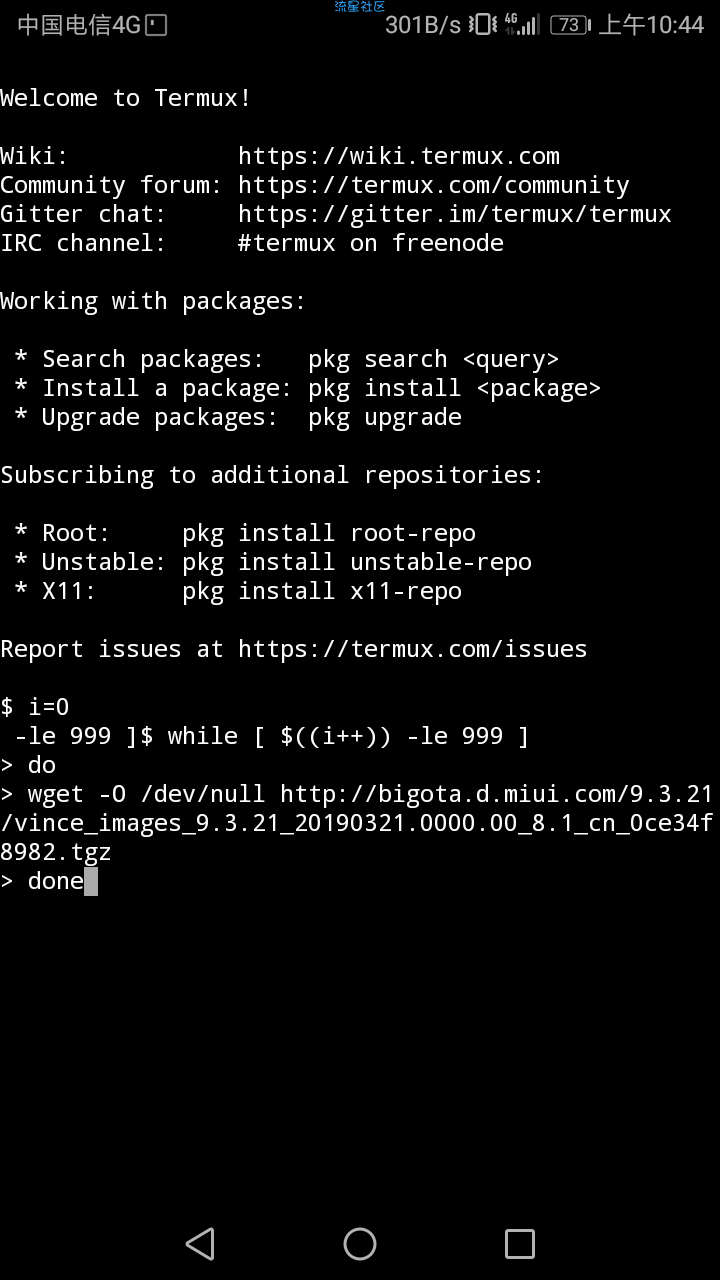
Task: Tap the 'Welcome to Termux!' heading
Action: click(x=126, y=98)
